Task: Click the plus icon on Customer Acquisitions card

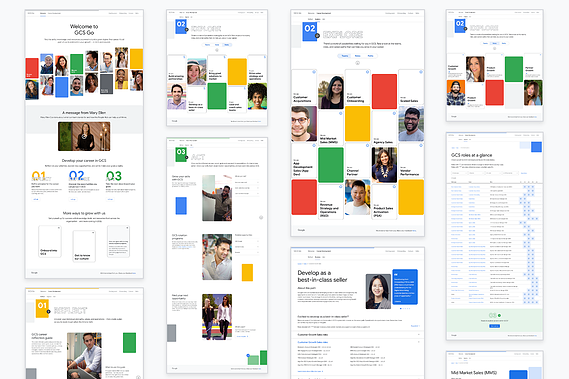Action: coord(314,72)
